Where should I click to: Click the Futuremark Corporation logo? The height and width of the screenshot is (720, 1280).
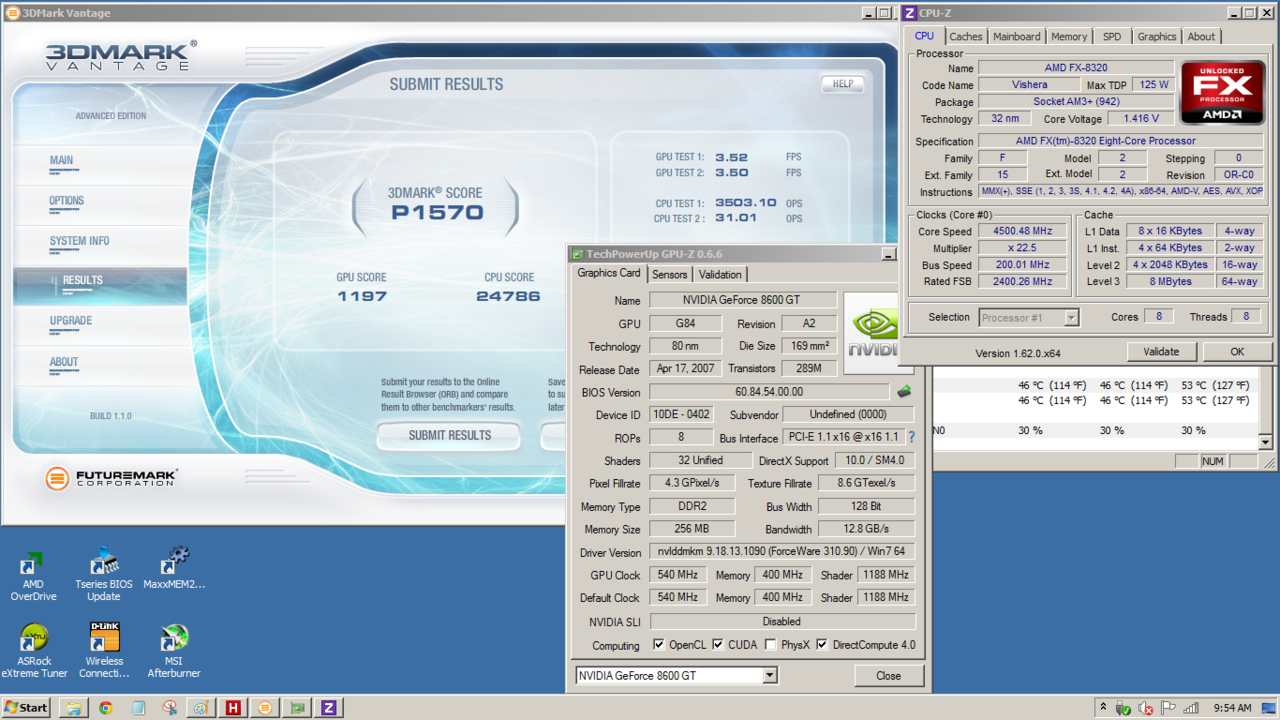[111, 478]
